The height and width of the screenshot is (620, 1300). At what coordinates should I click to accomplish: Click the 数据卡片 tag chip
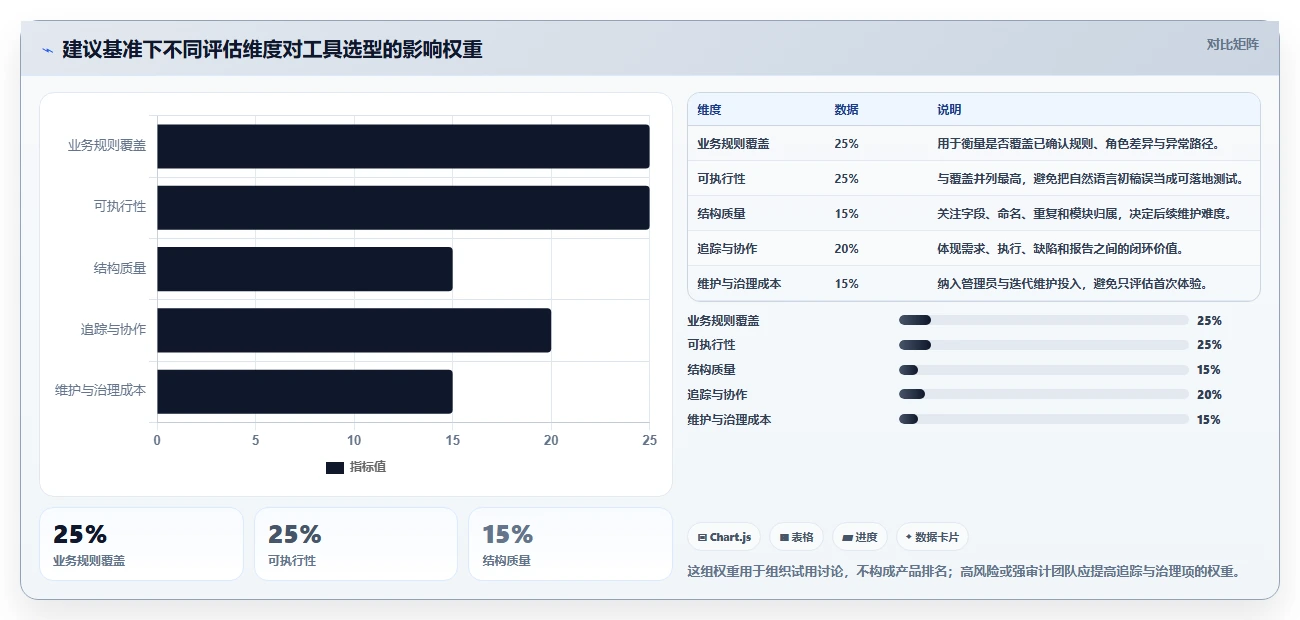[932, 537]
